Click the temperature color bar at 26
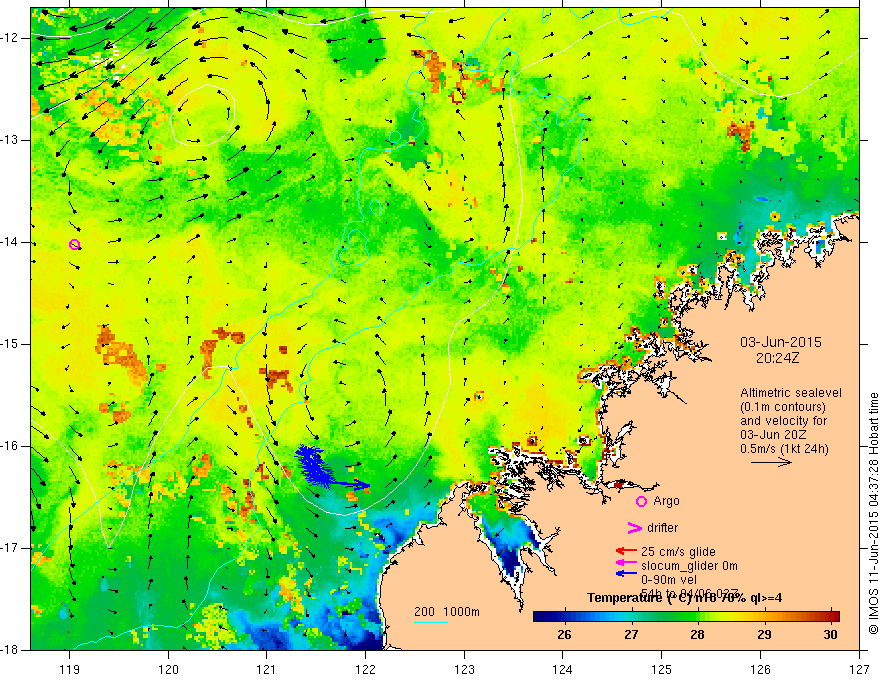This screenshot has height=680, width=880. tap(565, 617)
